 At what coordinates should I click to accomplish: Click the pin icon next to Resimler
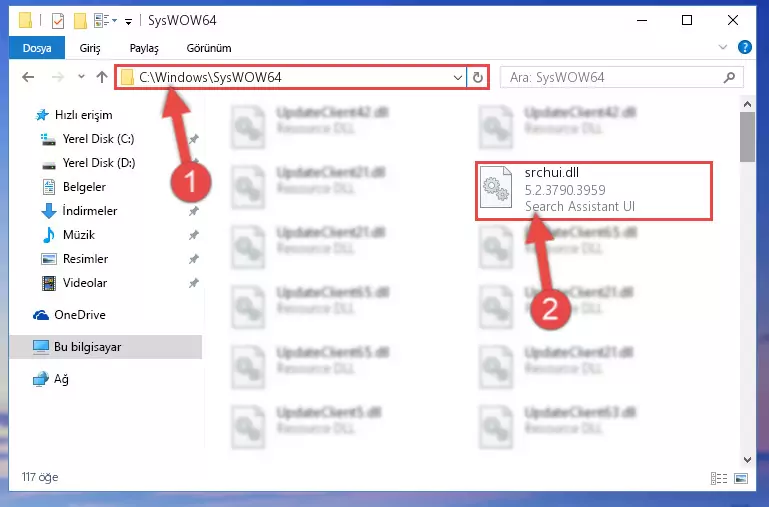pyautogui.click(x=194, y=259)
